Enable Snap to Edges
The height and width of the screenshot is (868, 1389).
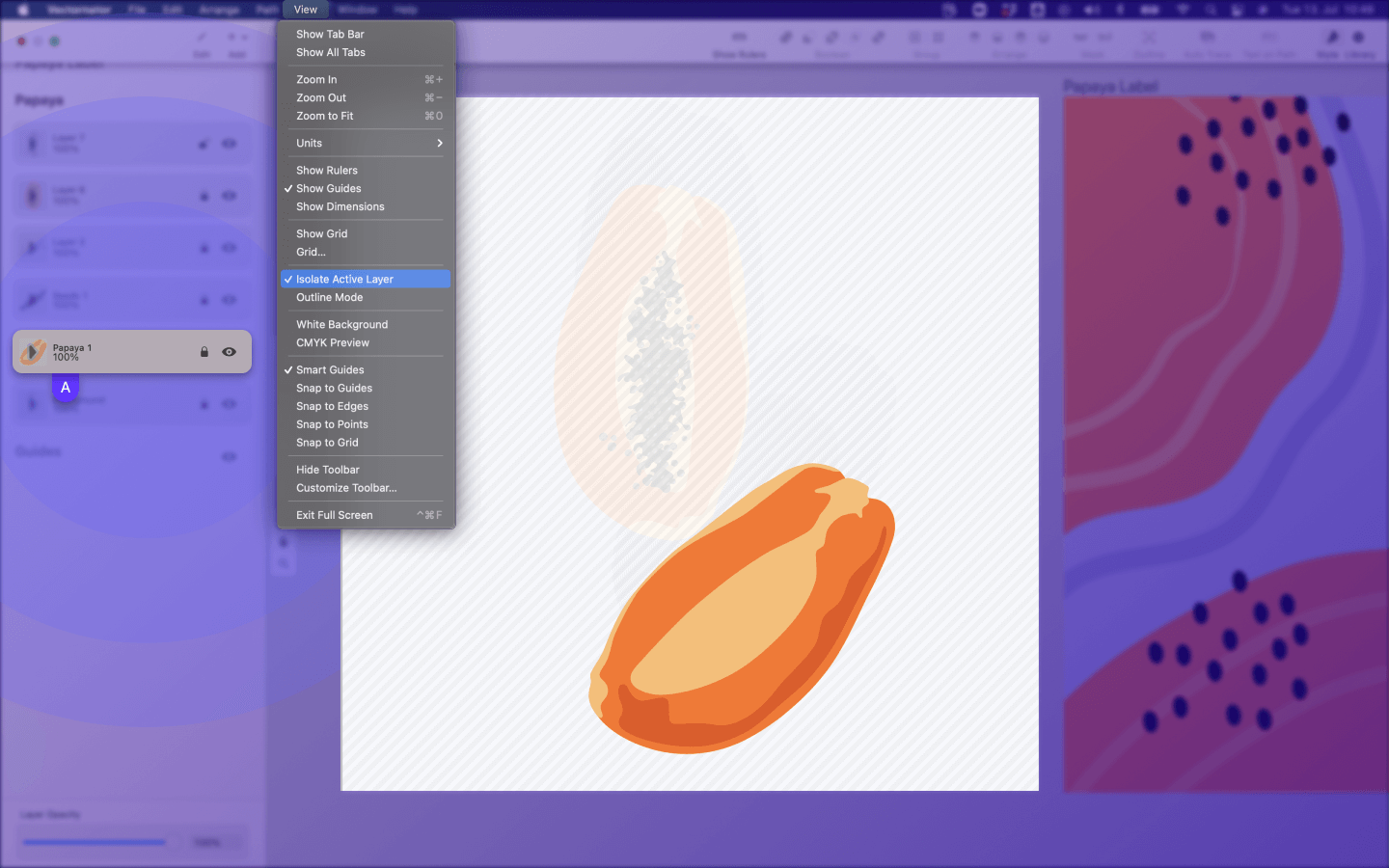[366, 406]
